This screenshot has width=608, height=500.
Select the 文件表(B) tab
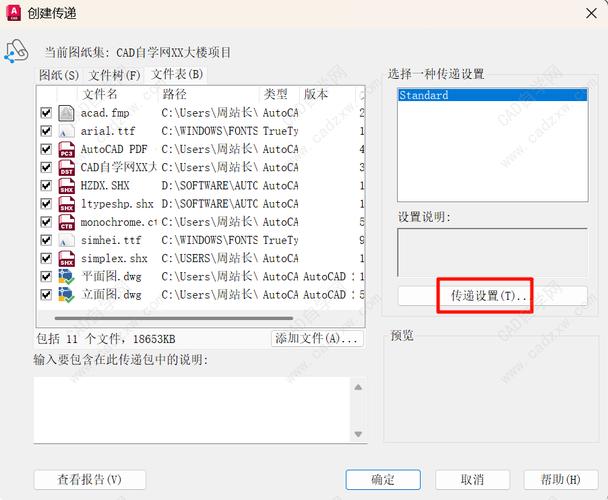point(177,74)
